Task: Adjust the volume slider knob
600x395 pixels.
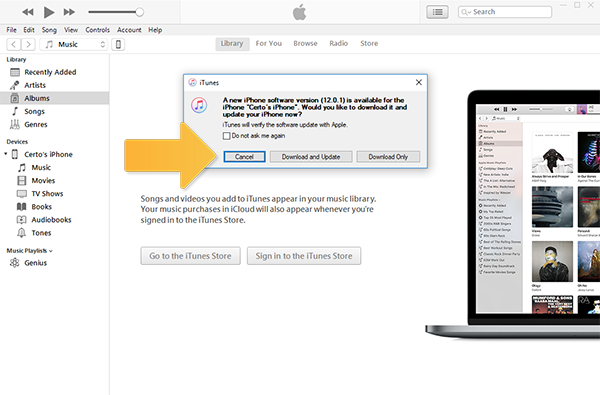Action: pos(140,12)
